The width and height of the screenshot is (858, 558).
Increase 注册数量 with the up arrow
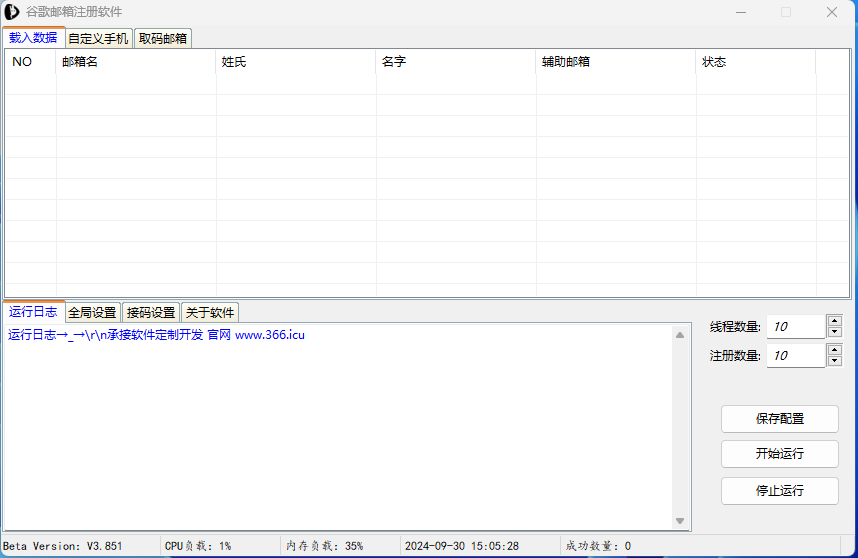(835, 350)
